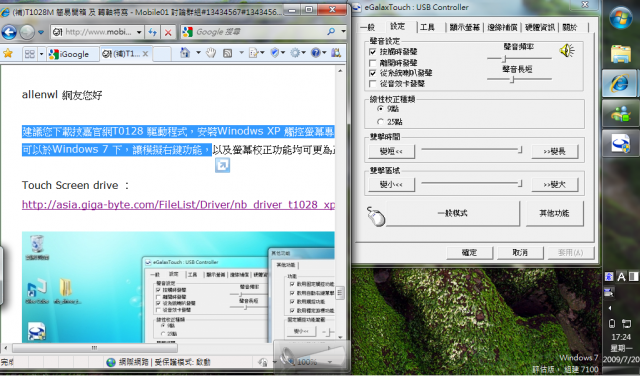The height and width of the screenshot is (376, 640).
Task: Open the giga-byte driver download link
Action: pyautogui.click(x=178, y=205)
